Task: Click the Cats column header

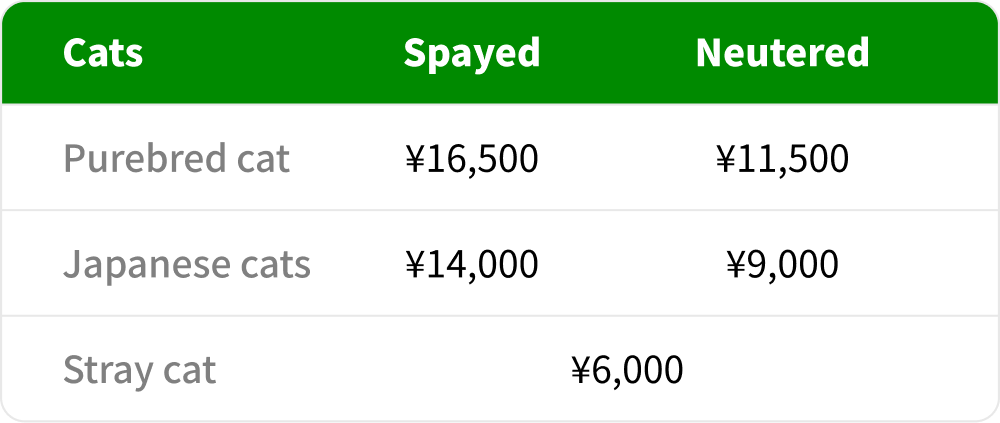Action: point(103,53)
